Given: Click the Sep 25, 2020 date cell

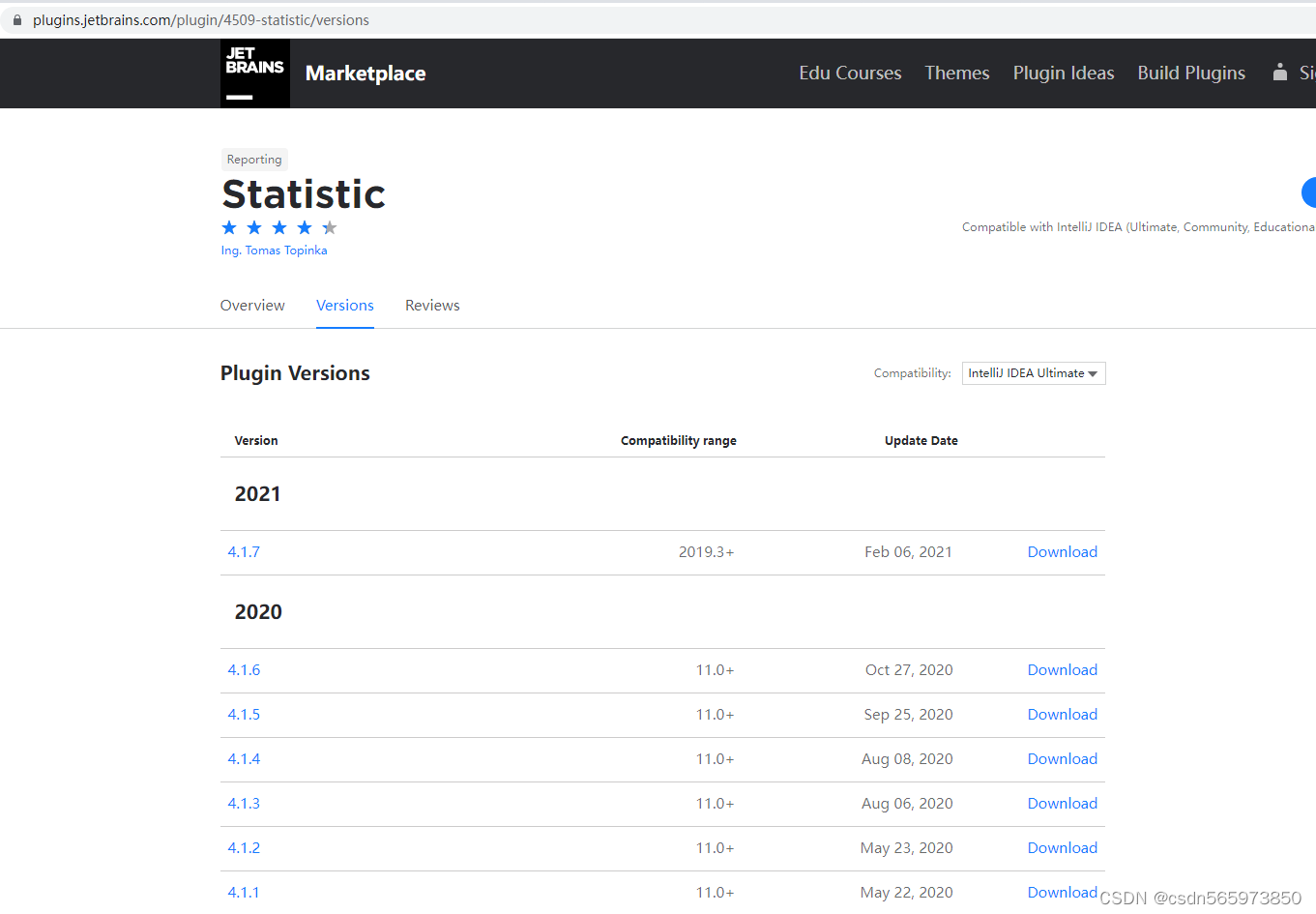Looking at the screenshot, I should pyautogui.click(x=909, y=715).
